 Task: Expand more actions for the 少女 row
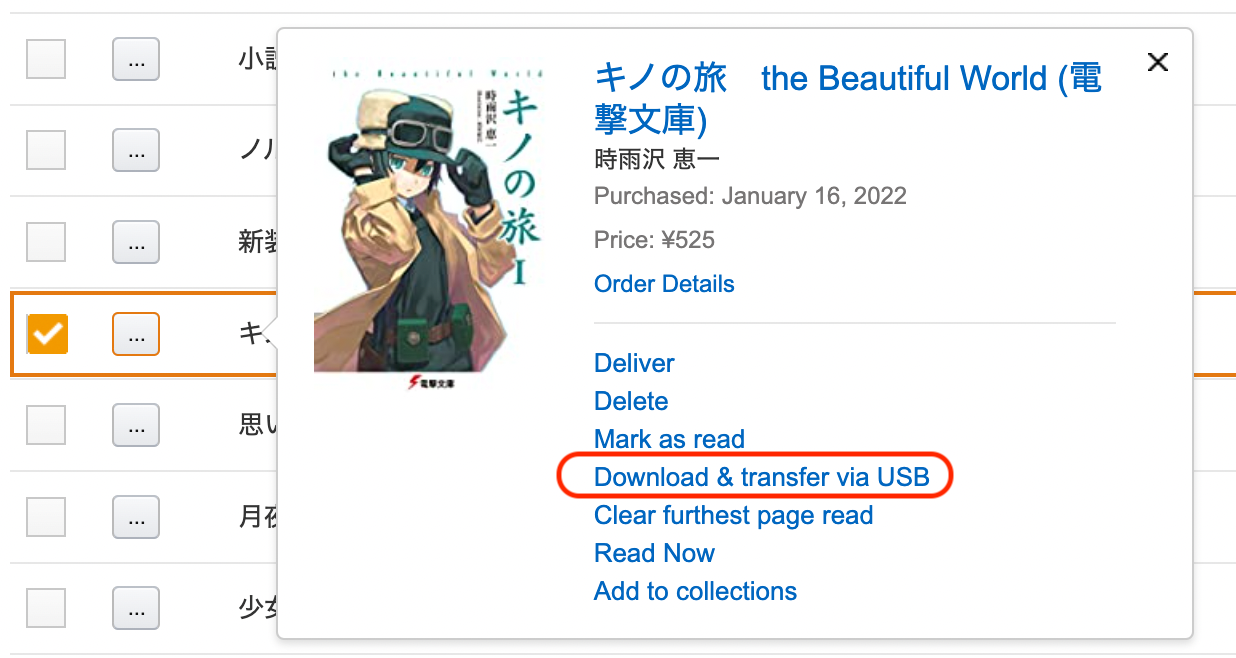[x=136, y=608]
